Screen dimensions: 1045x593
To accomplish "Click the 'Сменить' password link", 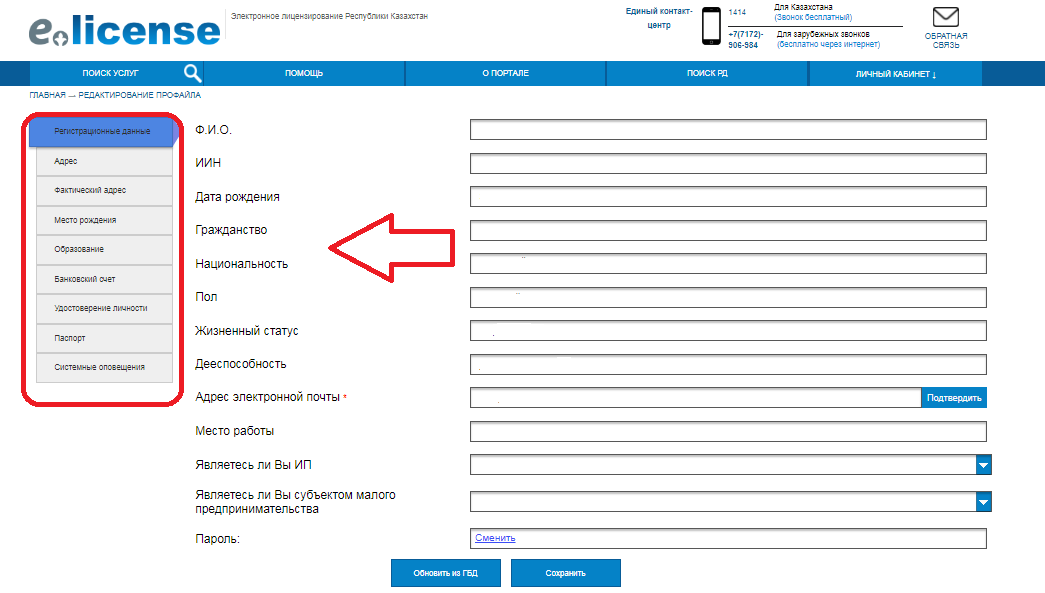I will 495,538.
